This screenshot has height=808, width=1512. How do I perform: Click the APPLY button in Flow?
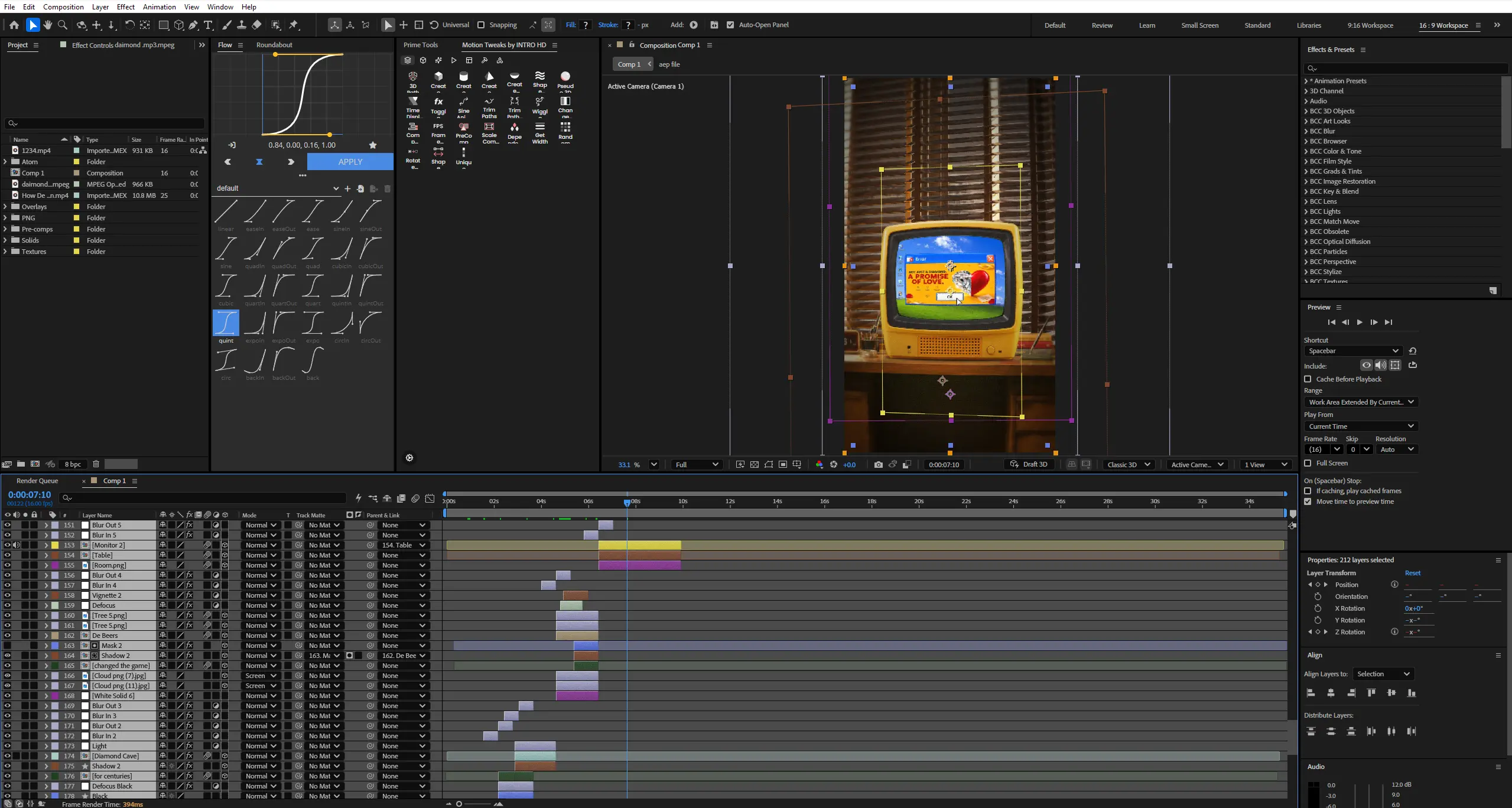350,161
